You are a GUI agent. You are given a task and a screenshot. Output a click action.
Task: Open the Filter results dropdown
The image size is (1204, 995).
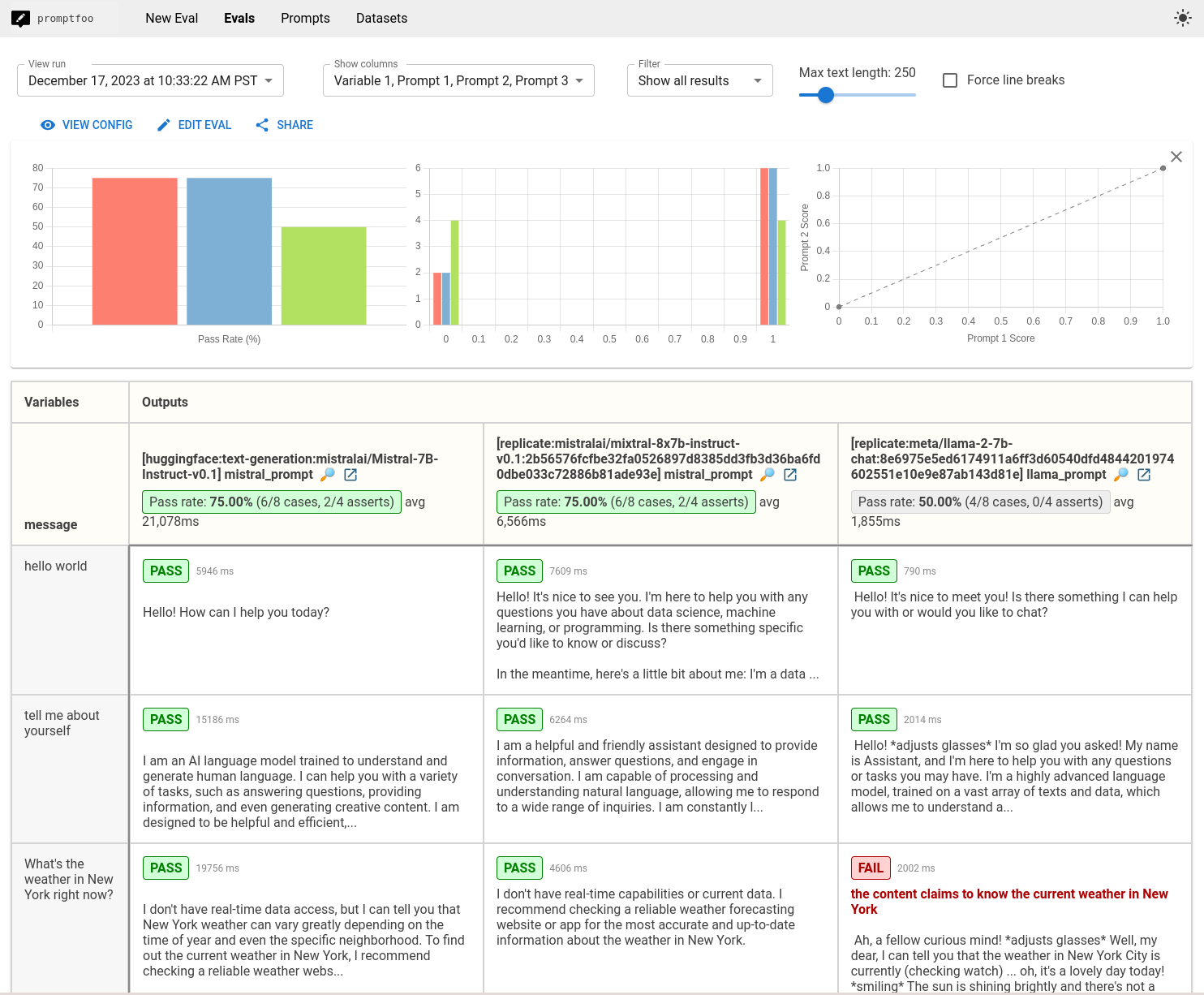pos(699,80)
